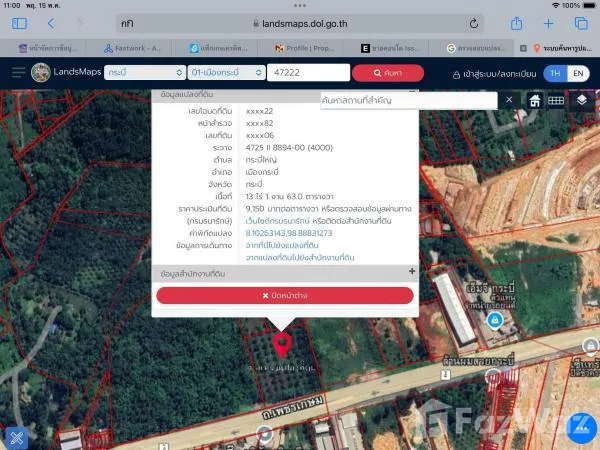Open the province dropdown showing กระบี่
Image resolution: width=600 pixels, height=450 pixels.
click(x=144, y=72)
